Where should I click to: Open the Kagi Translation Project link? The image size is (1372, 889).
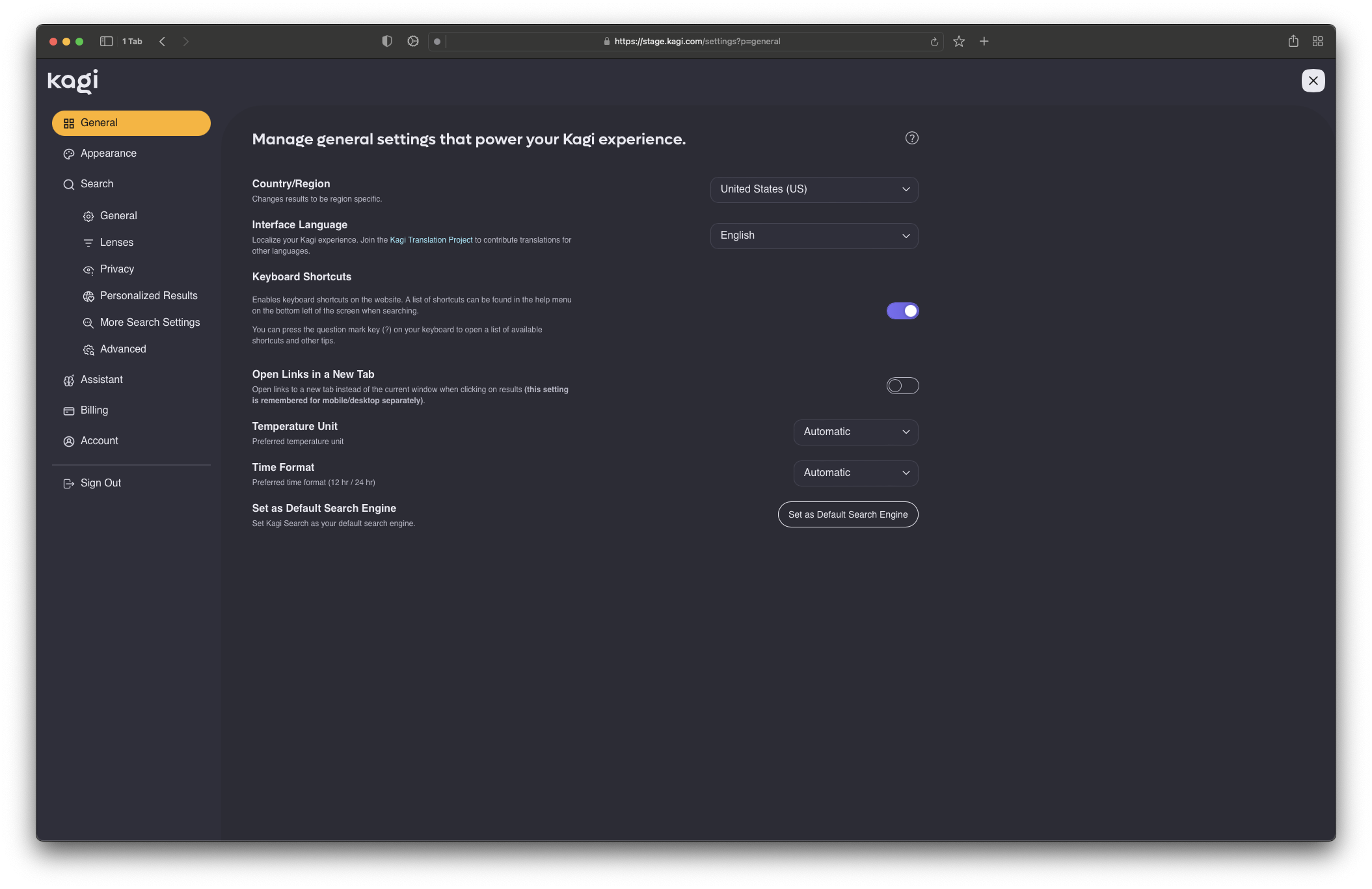(x=431, y=240)
